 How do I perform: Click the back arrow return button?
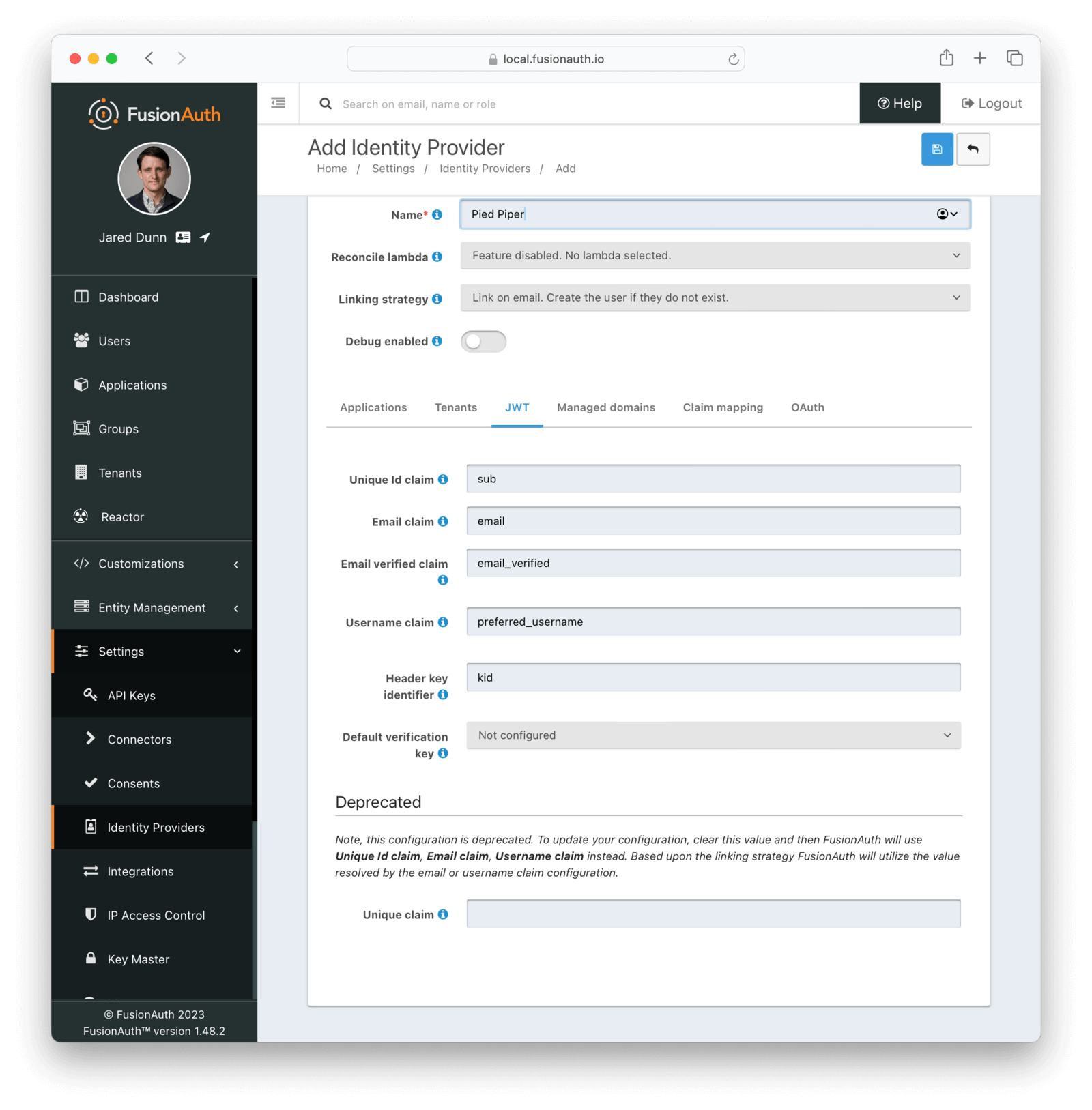tap(973, 149)
